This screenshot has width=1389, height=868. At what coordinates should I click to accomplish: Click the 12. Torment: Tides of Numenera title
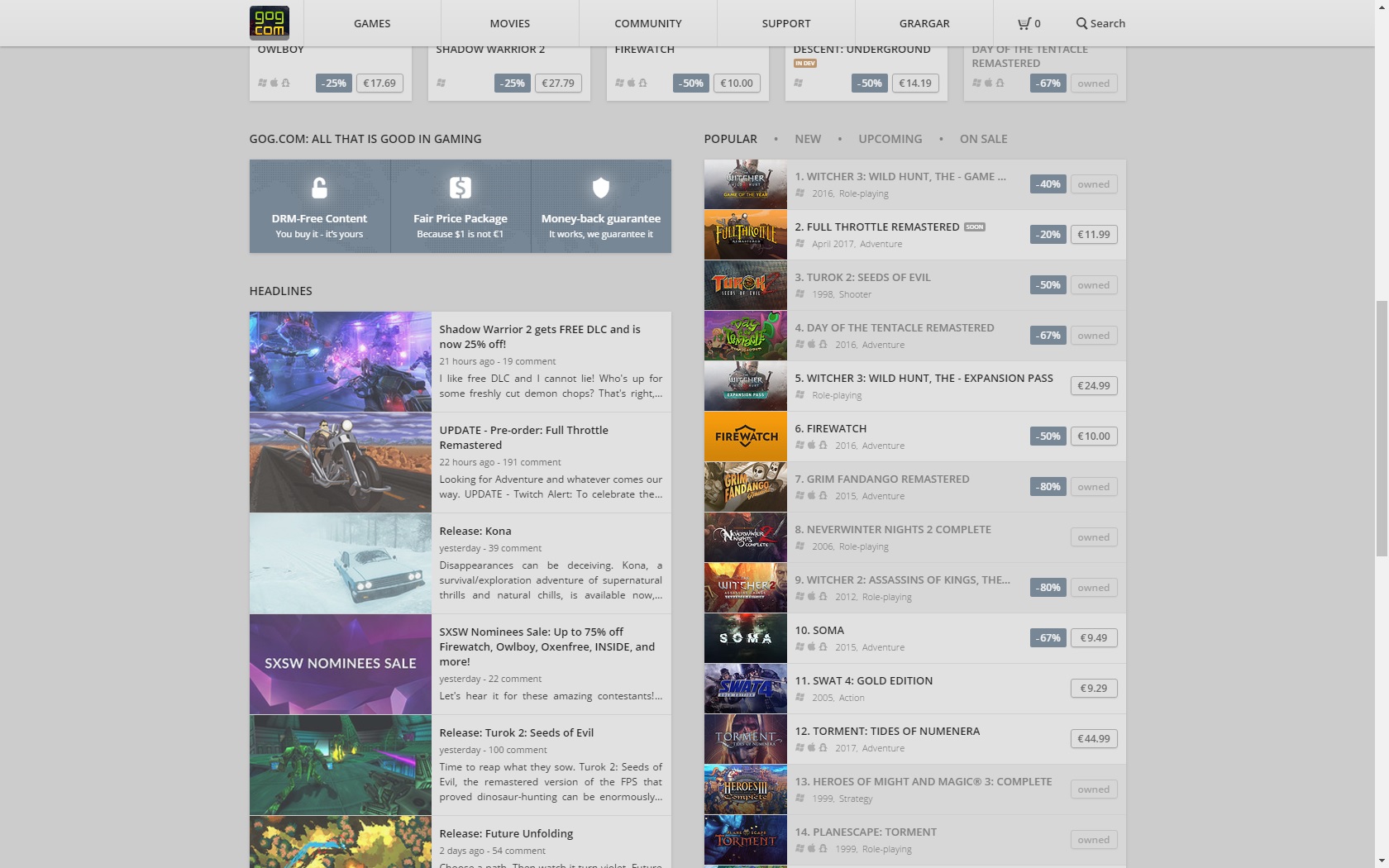click(x=887, y=731)
